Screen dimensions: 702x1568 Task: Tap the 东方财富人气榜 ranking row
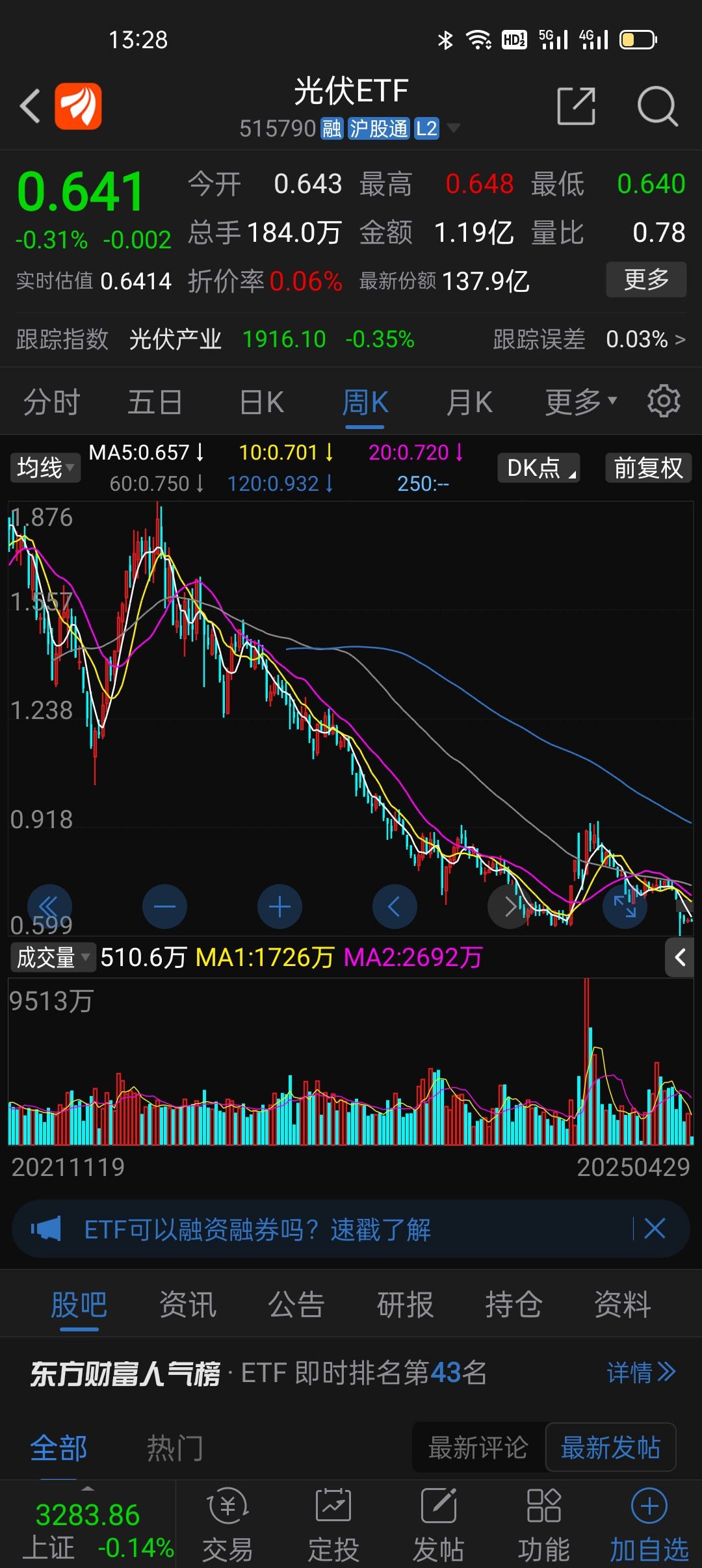[x=351, y=1373]
